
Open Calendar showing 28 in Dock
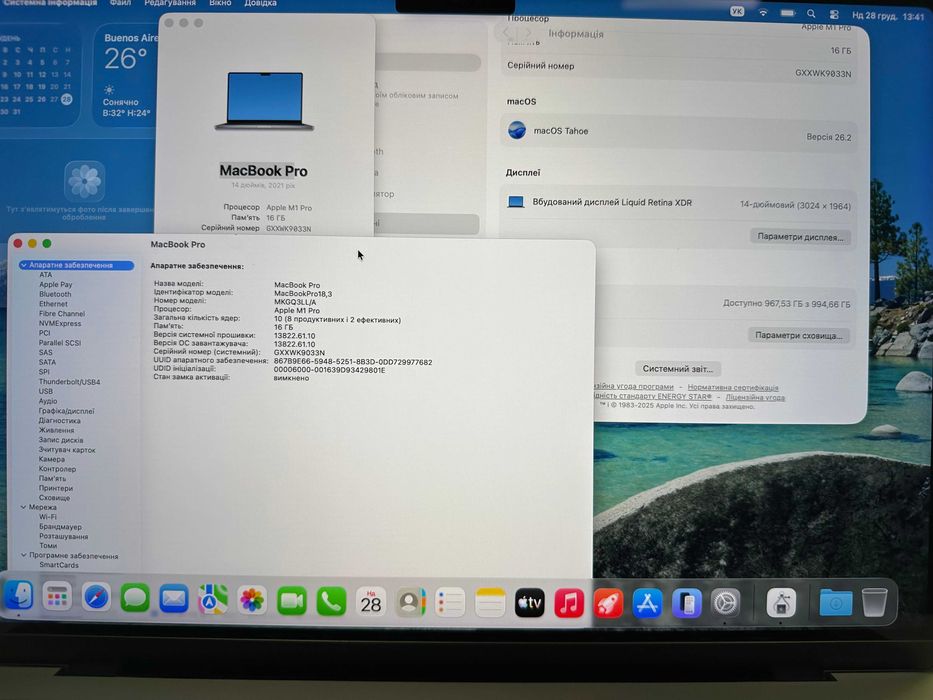coord(371,602)
